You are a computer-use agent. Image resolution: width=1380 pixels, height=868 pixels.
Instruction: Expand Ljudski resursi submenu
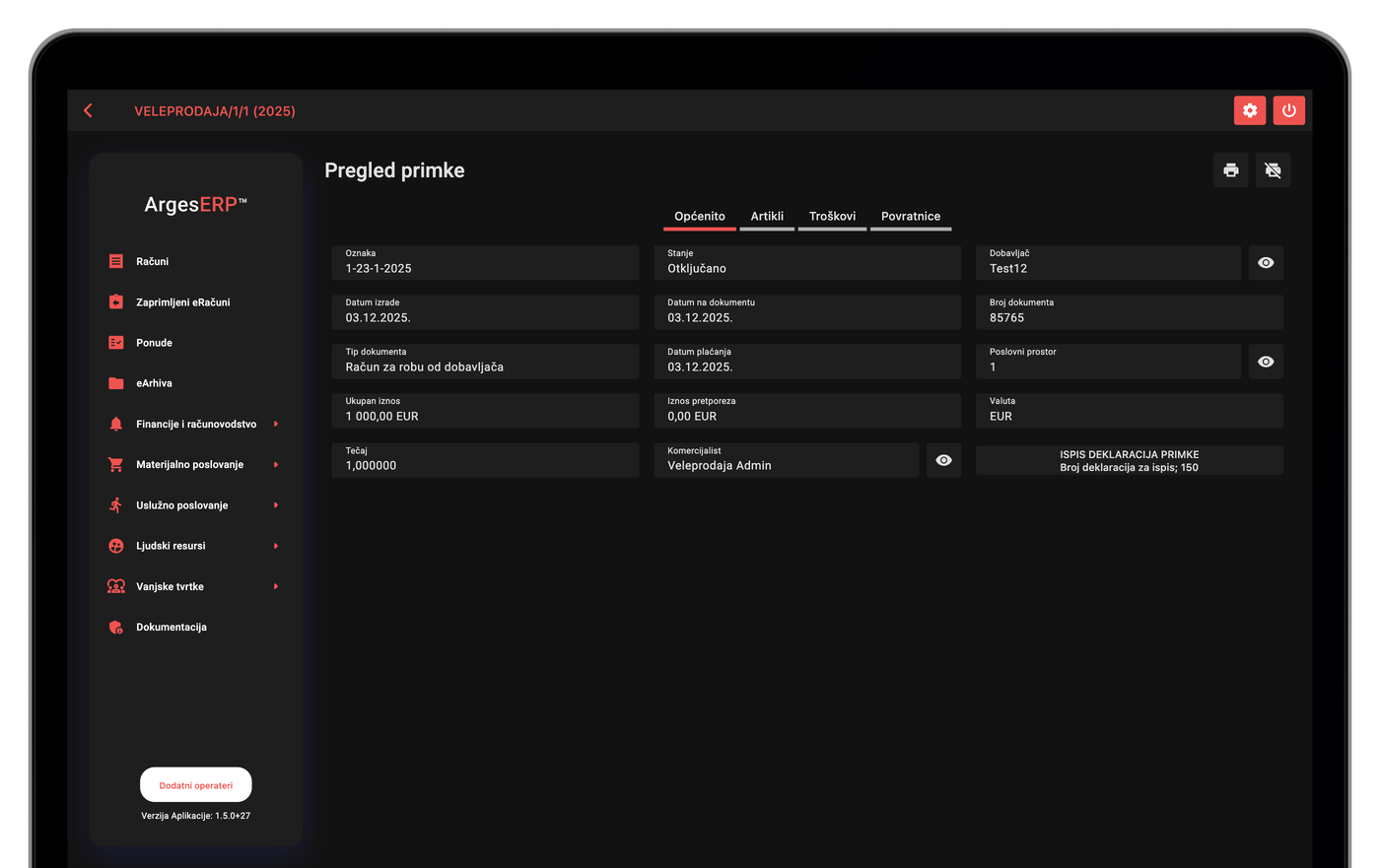point(195,546)
